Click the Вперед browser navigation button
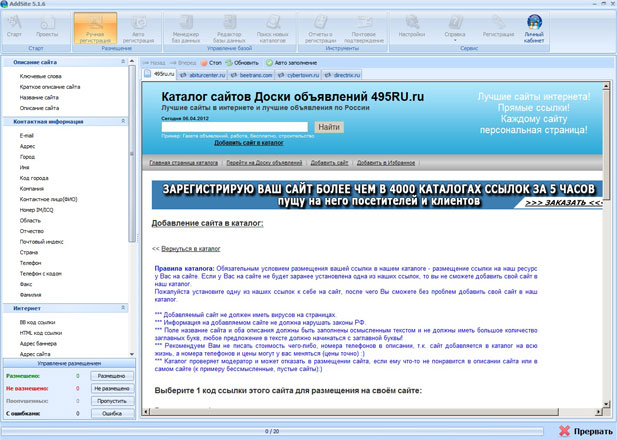Image resolution: width=617 pixels, height=440 pixels. point(183,63)
